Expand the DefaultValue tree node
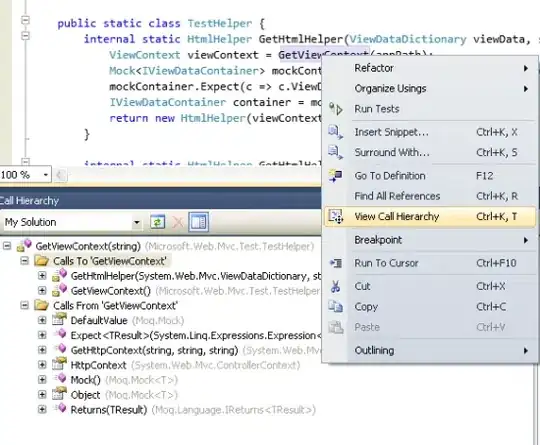 (42, 320)
